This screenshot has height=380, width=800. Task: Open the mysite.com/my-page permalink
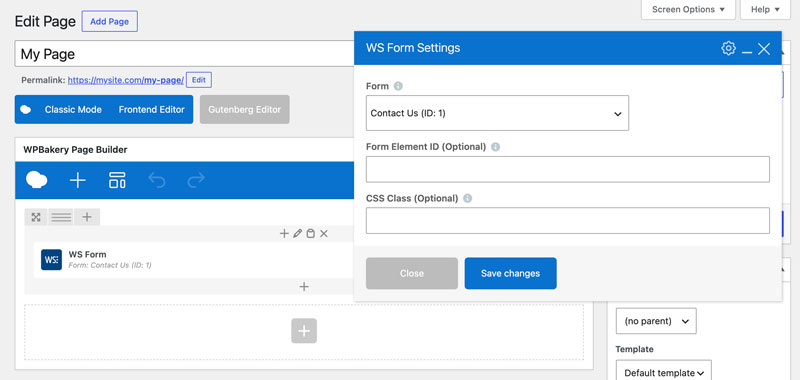pos(126,81)
